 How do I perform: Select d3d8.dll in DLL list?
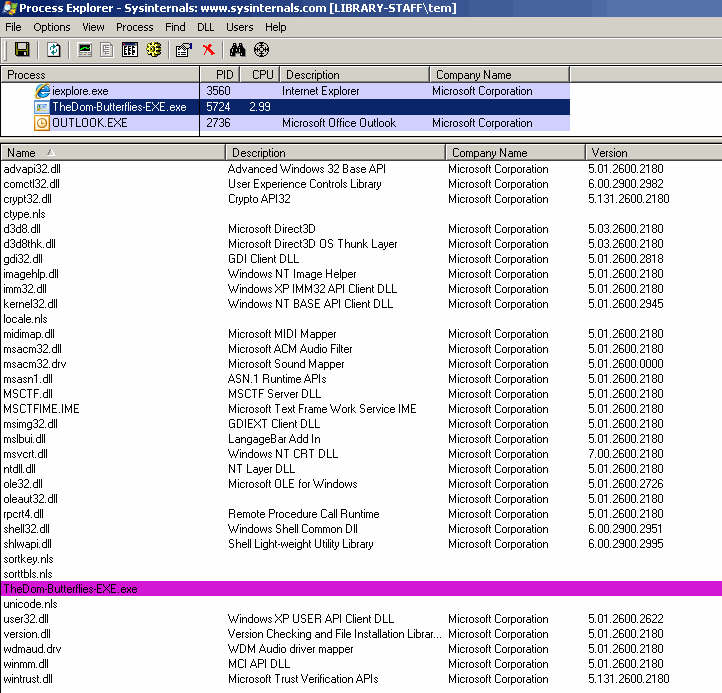point(22,229)
